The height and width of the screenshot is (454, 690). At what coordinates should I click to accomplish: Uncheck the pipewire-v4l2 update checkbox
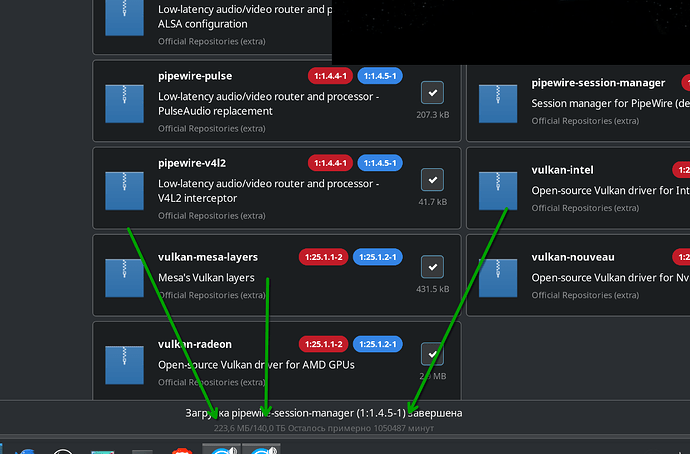click(432, 179)
